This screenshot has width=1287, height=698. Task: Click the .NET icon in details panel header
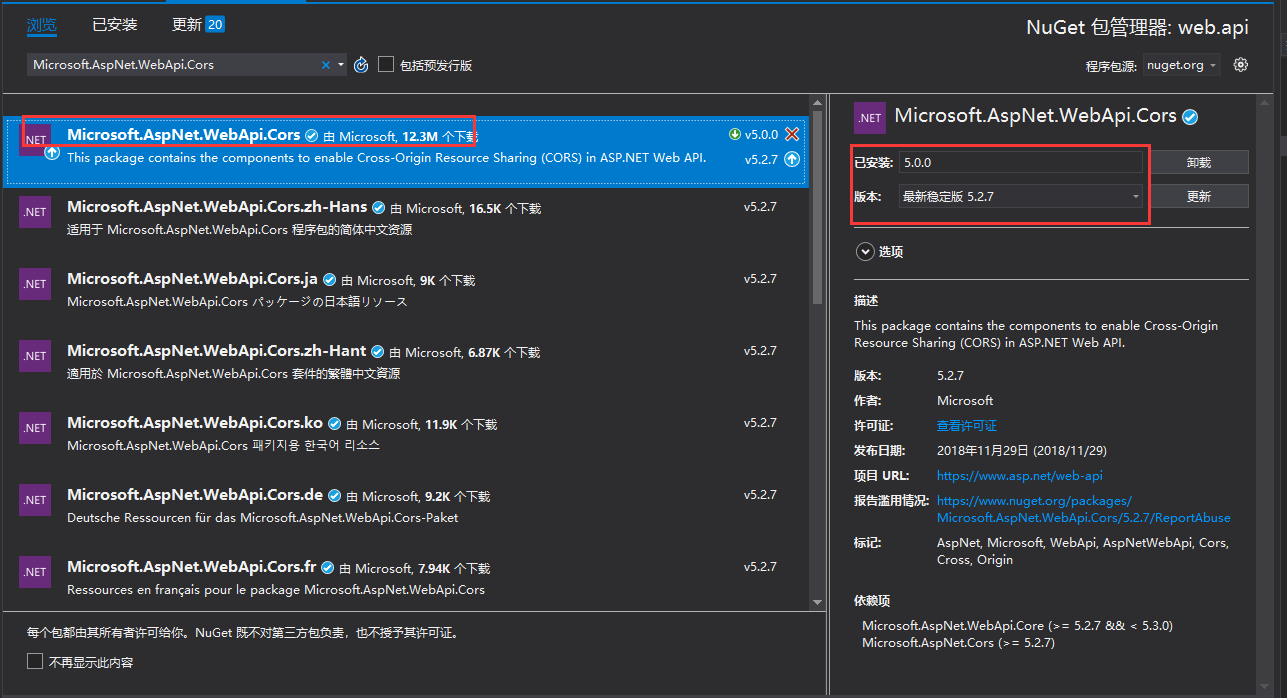coord(870,117)
